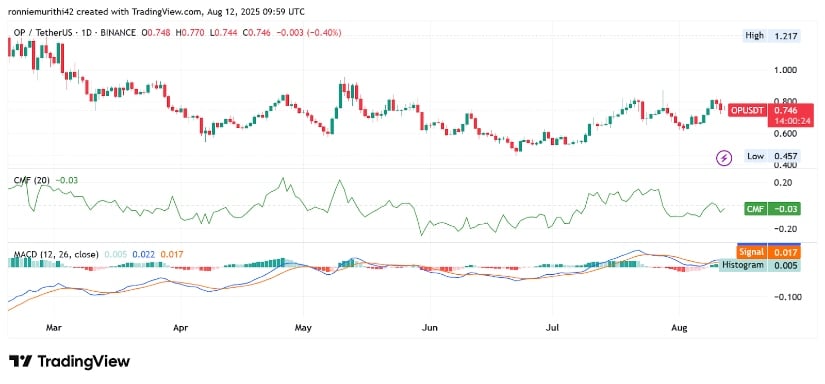Click the MACD (12, 26, close) label

[56, 254]
